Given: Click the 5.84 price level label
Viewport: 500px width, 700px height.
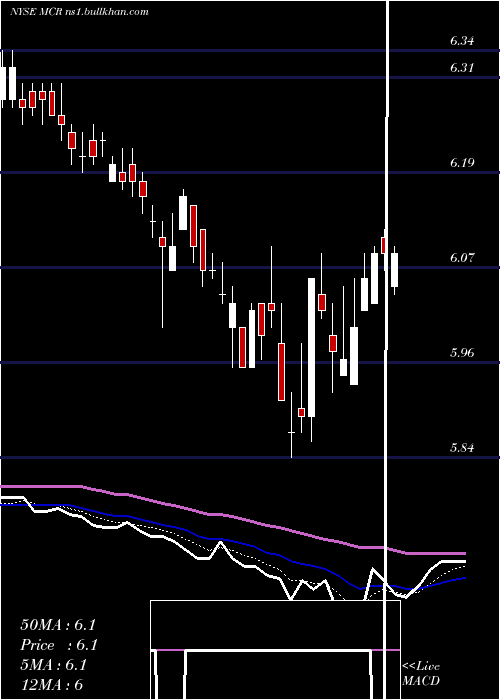Looking at the screenshot, I should [x=462, y=447].
